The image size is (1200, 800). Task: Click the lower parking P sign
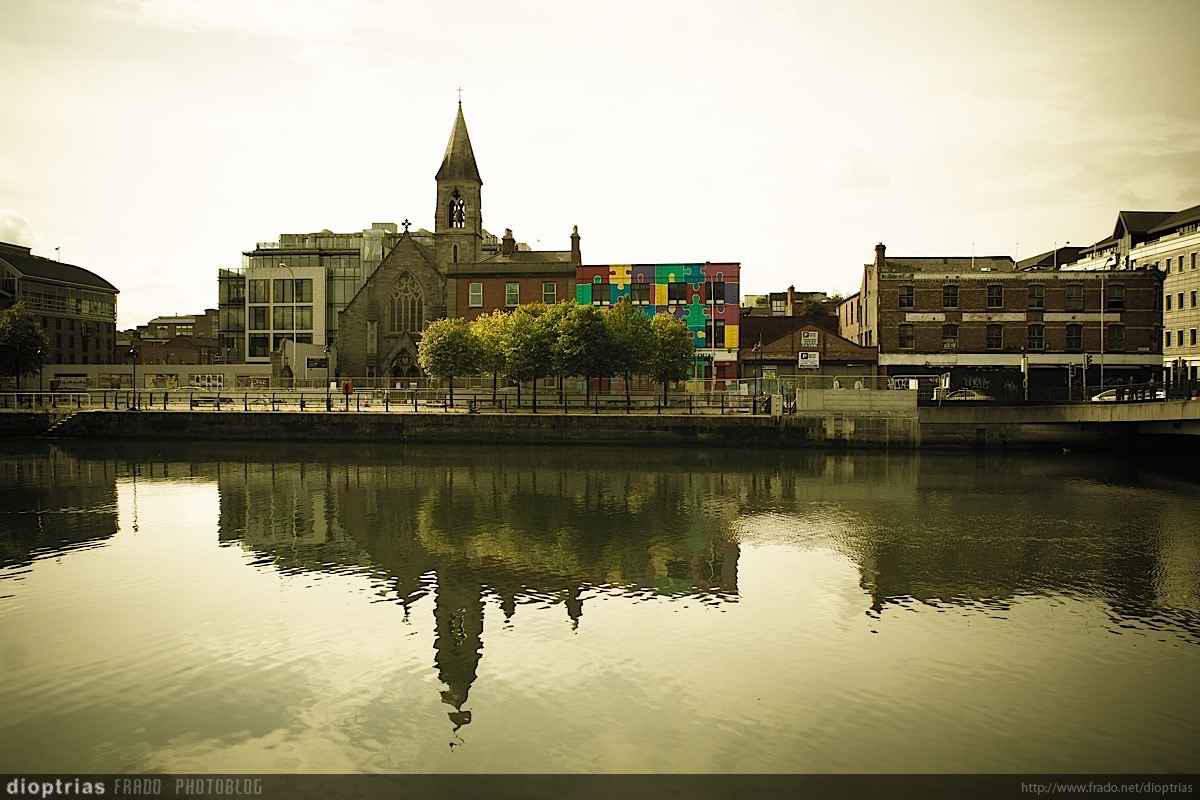click(808, 359)
